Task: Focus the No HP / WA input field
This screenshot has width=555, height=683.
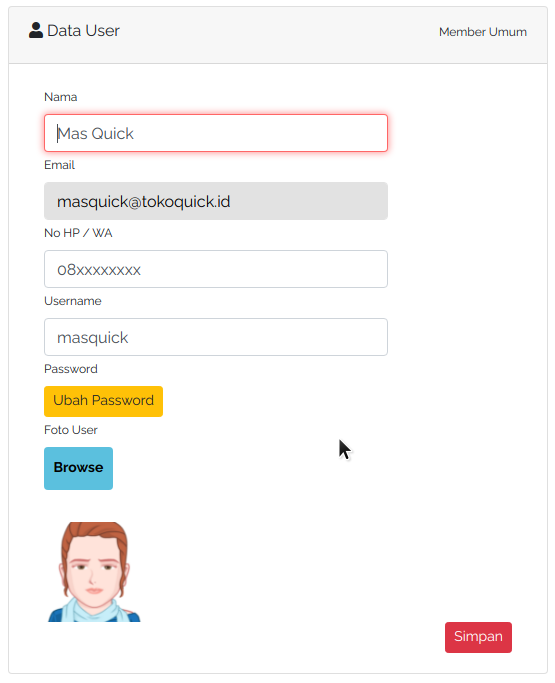Action: click(216, 269)
